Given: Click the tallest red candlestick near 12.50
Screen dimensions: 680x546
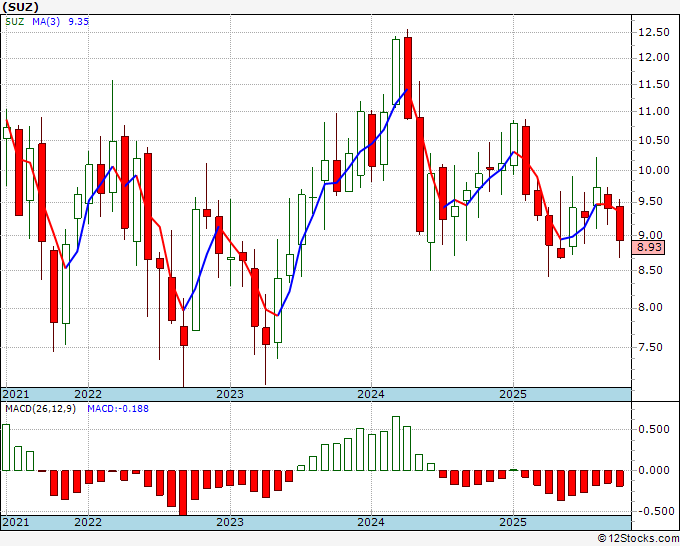Looking at the screenshot, I should coord(408,78).
